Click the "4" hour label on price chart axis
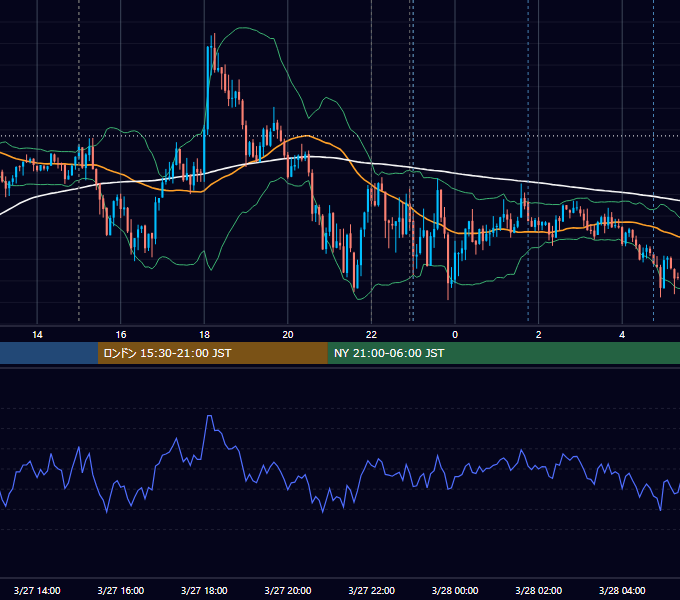 (622, 335)
